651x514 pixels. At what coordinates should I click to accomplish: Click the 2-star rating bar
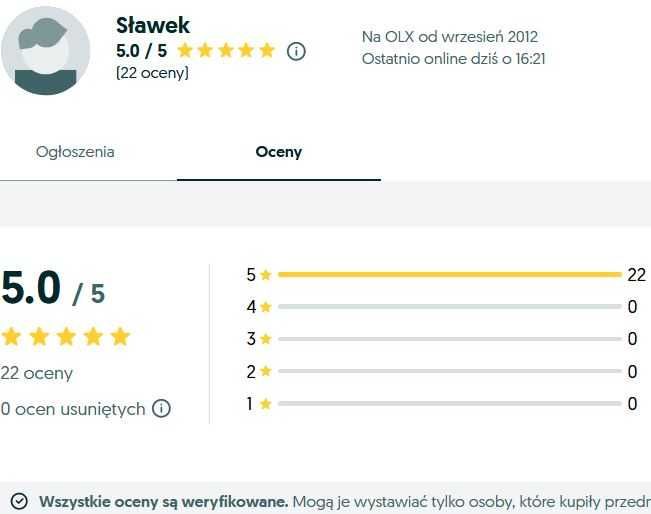(x=450, y=371)
